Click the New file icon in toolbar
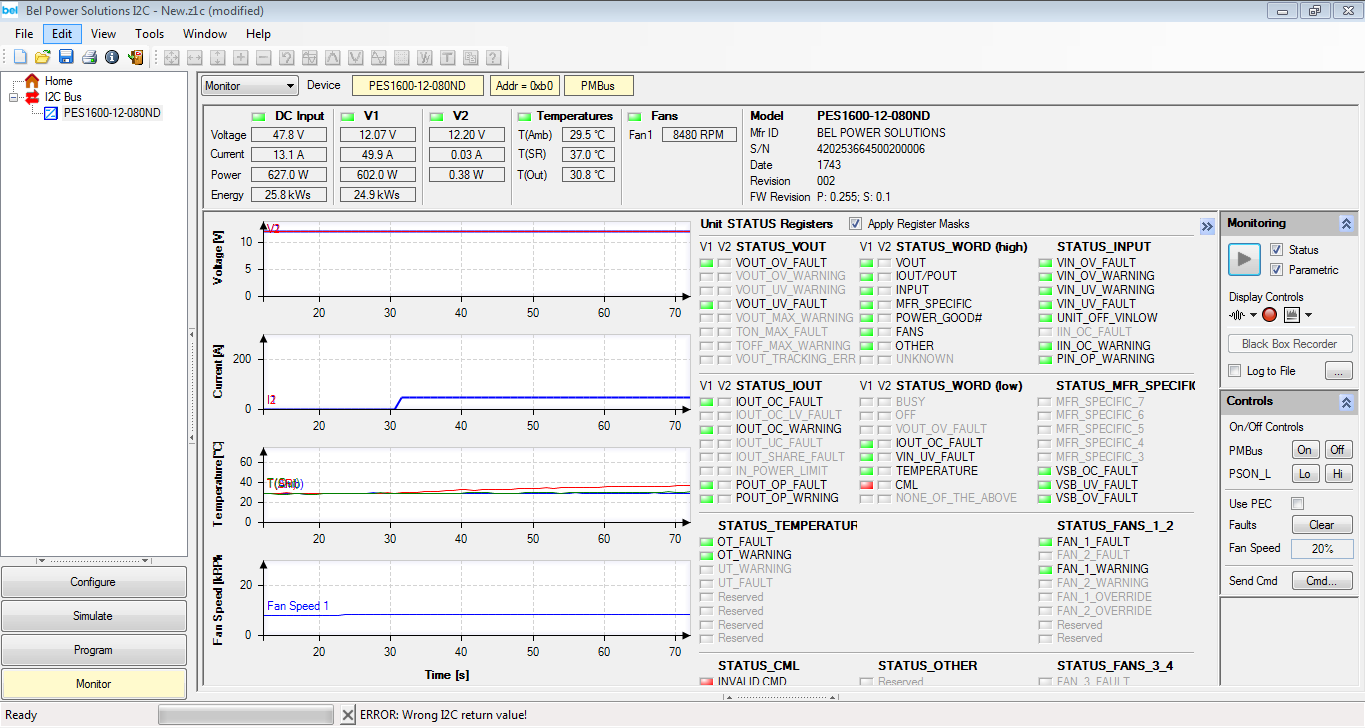This screenshot has width=1365, height=728. 20,58
